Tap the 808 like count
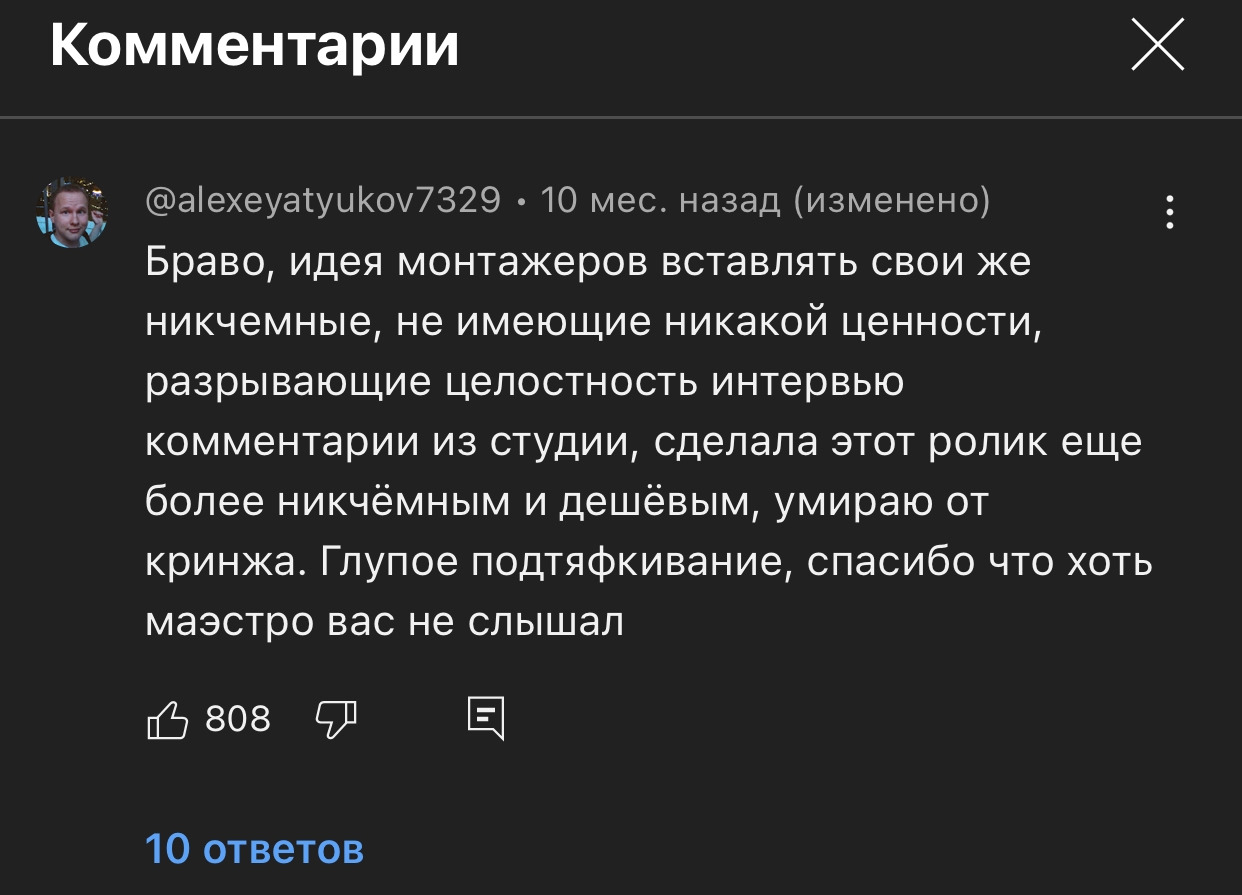Image resolution: width=1242 pixels, height=895 pixels. point(238,719)
